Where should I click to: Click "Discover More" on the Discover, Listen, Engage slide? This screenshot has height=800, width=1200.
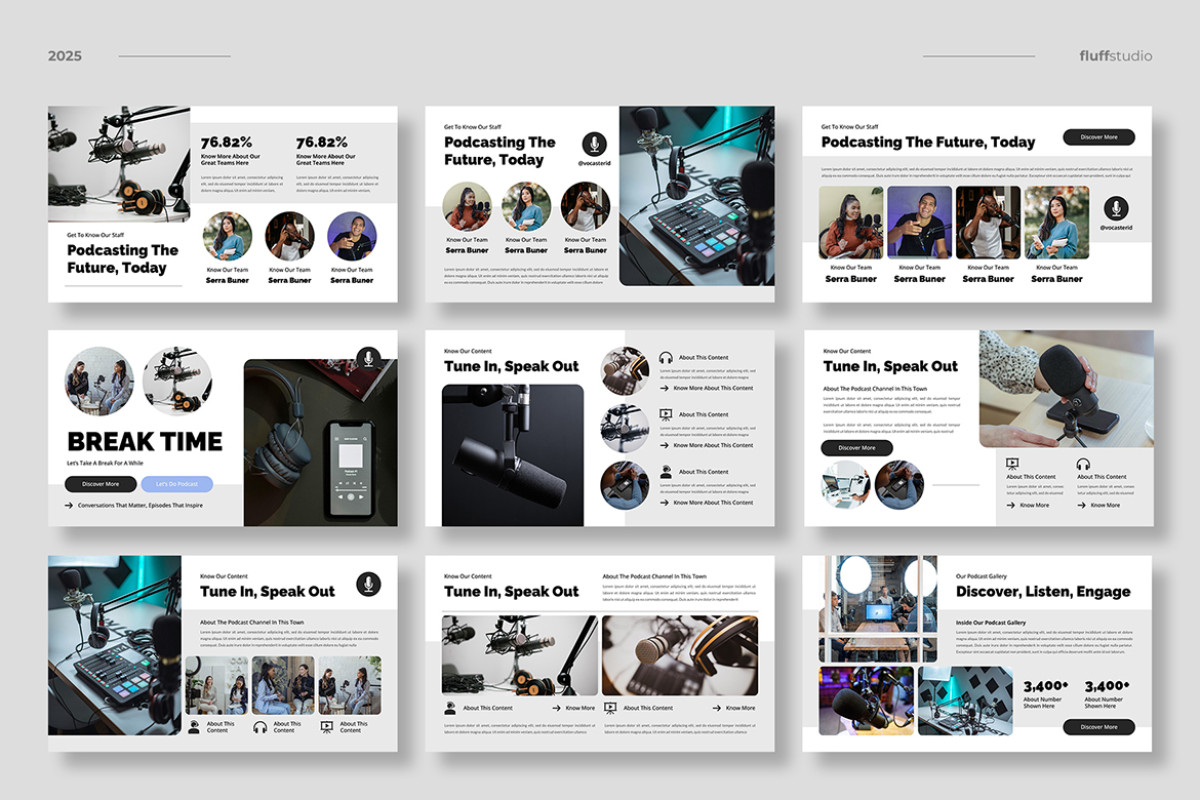coord(1100,727)
